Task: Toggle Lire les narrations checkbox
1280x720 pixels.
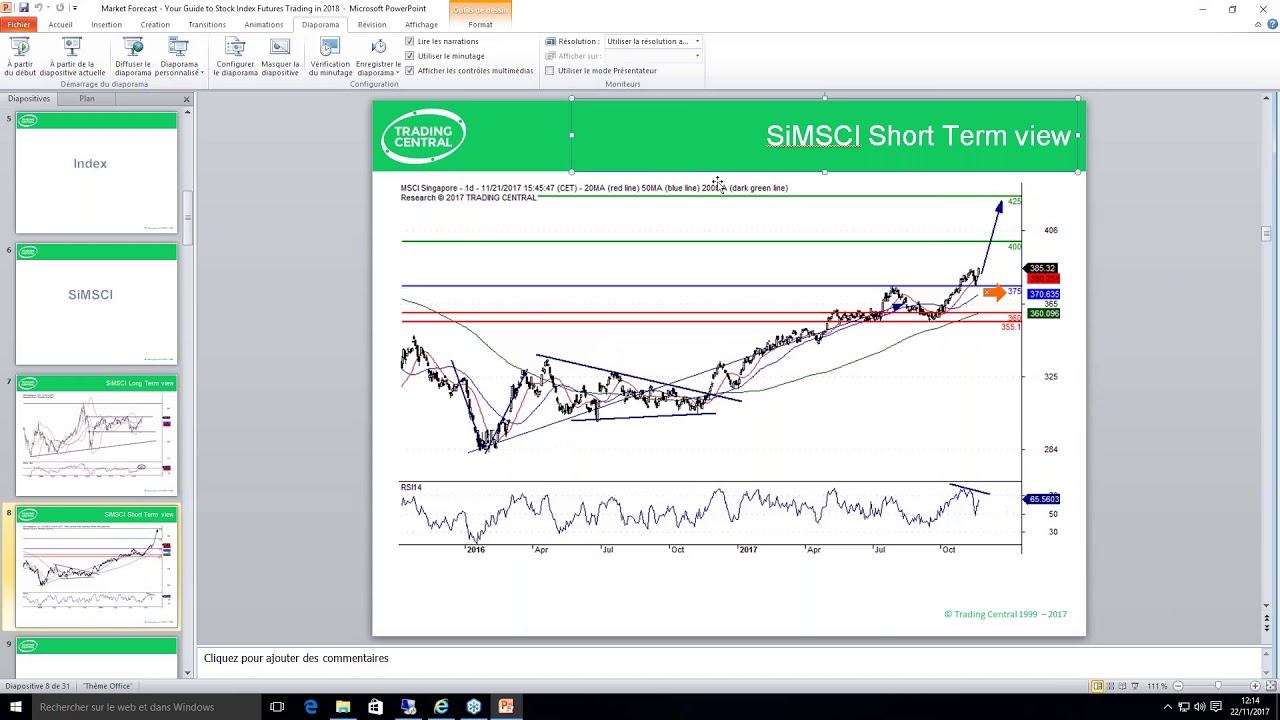Action: point(410,41)
